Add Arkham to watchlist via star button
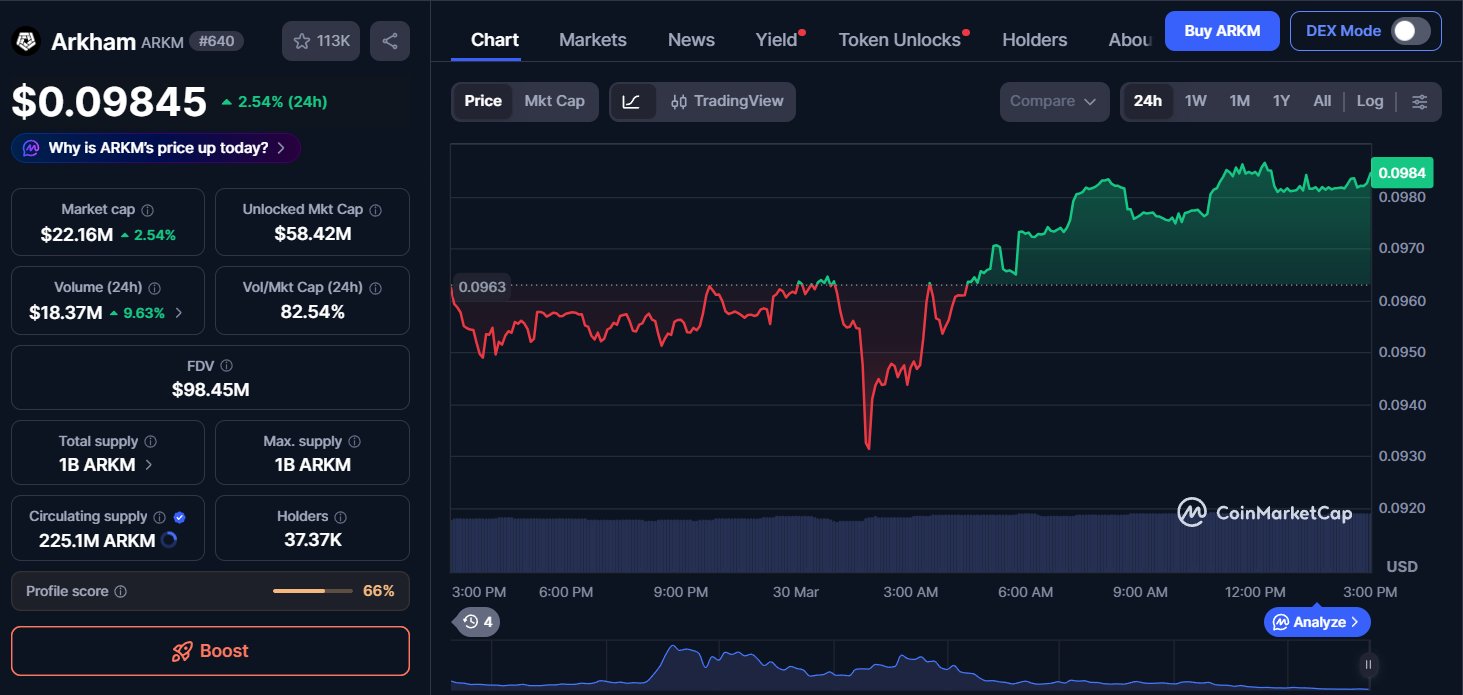1463x695 pixels. (x=320, y=41)
